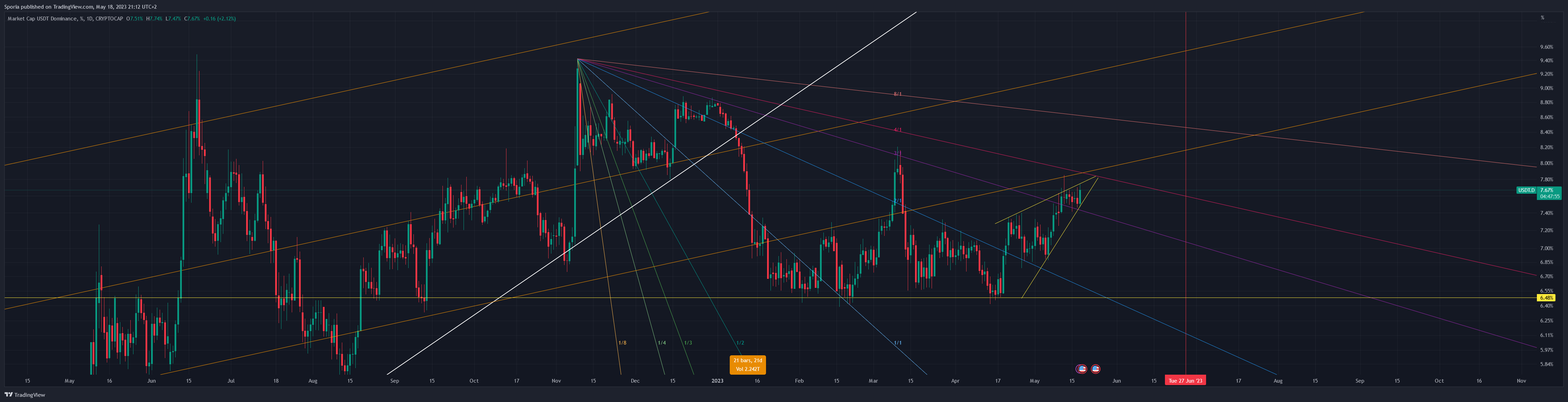This screenshot has width=1568, height=402.
Task: Click the % unit label on the price axis
Action: [1542, 18]
